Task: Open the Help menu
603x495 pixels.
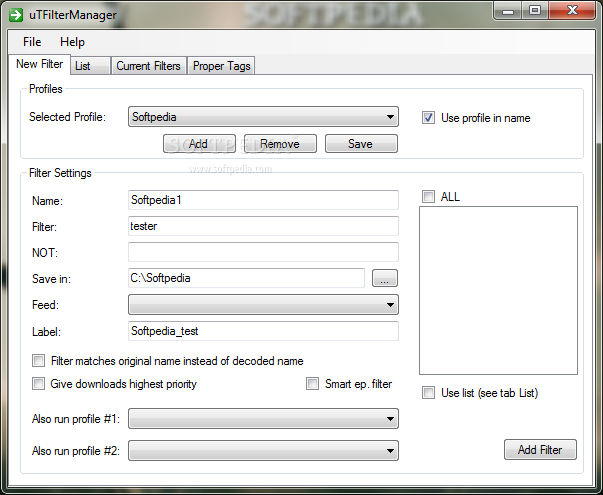Action: tap(72, 42)
